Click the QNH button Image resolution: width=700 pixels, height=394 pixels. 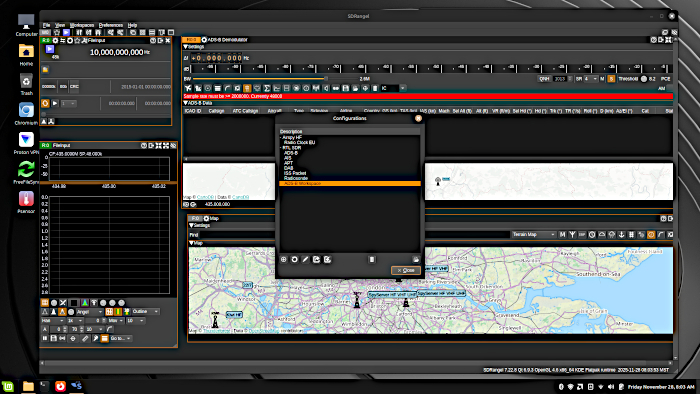[544, 79]
